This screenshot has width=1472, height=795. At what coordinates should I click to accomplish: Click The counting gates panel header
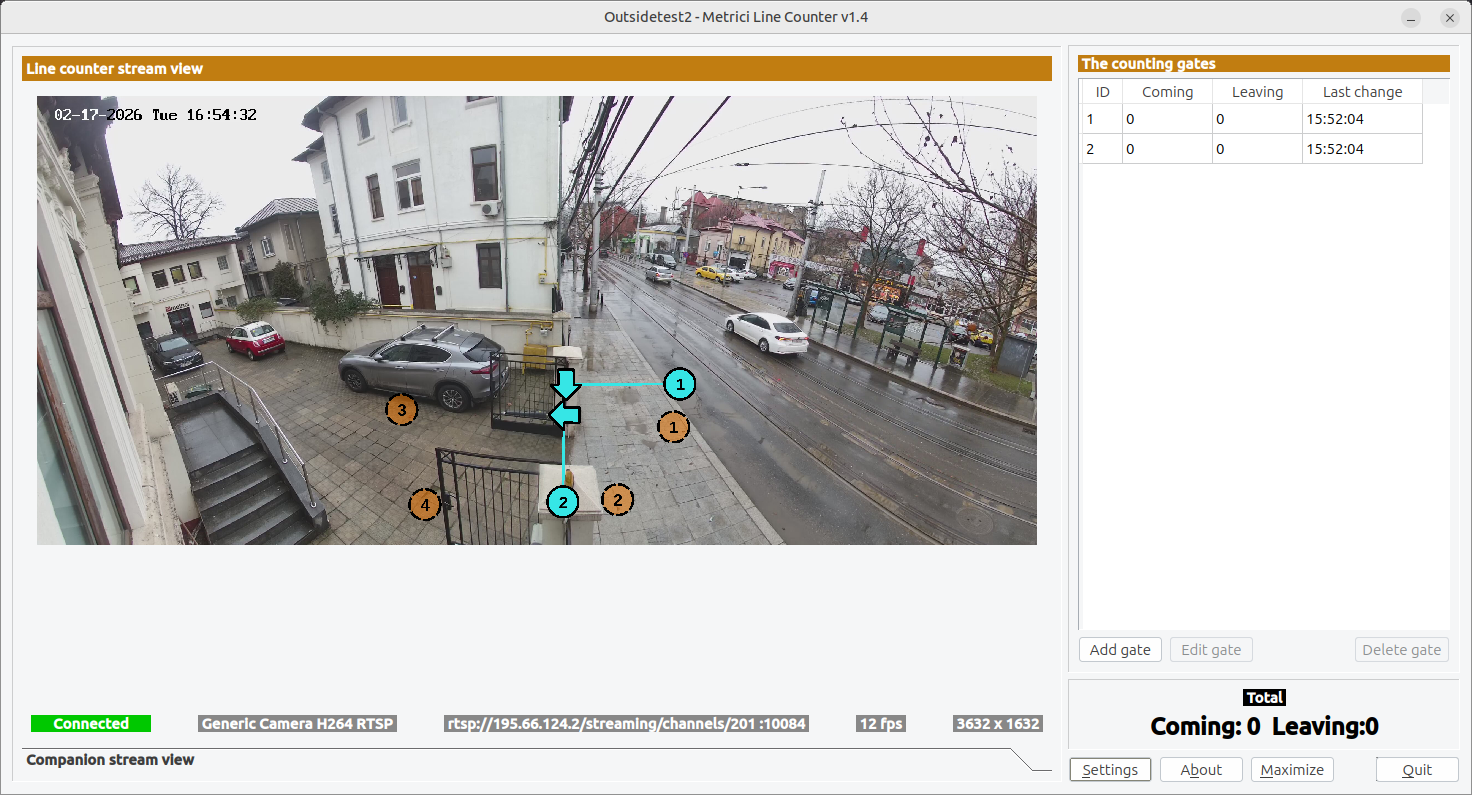point(1264,63)
